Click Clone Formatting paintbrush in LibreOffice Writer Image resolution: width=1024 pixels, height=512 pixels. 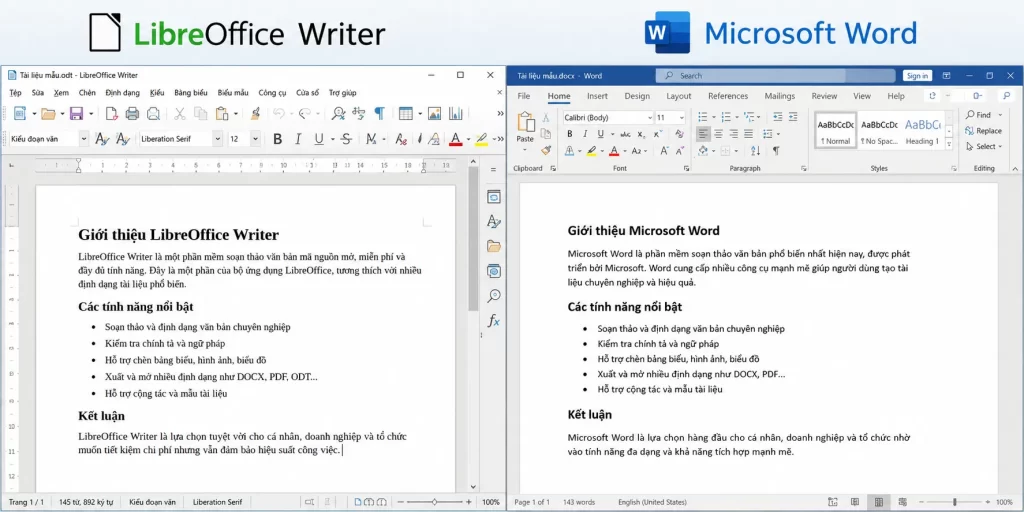[255, 114]
